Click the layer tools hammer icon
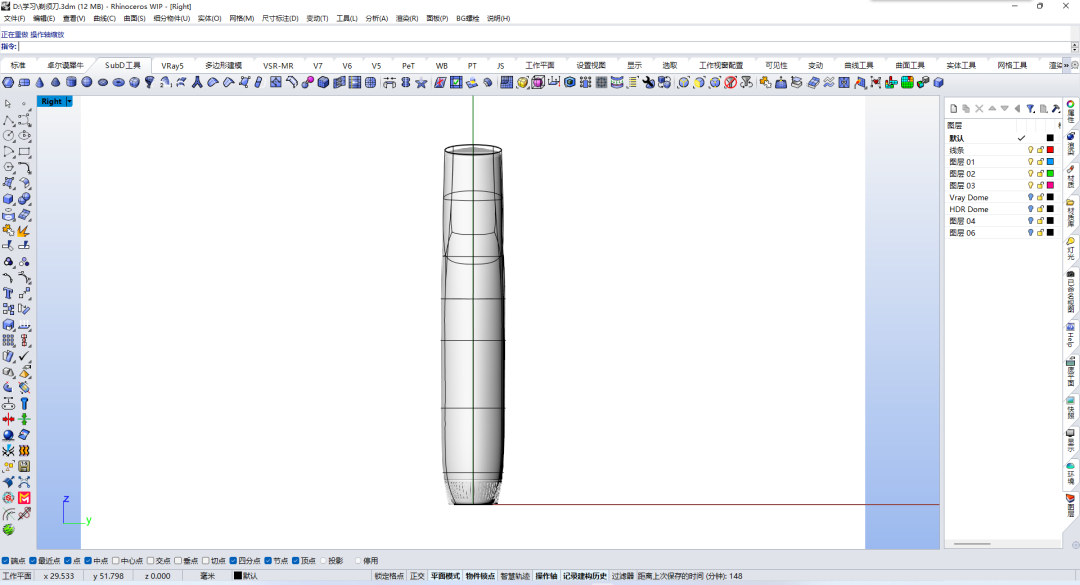This screenshot has height=585, width=1080. click(x=1055, y=109)
